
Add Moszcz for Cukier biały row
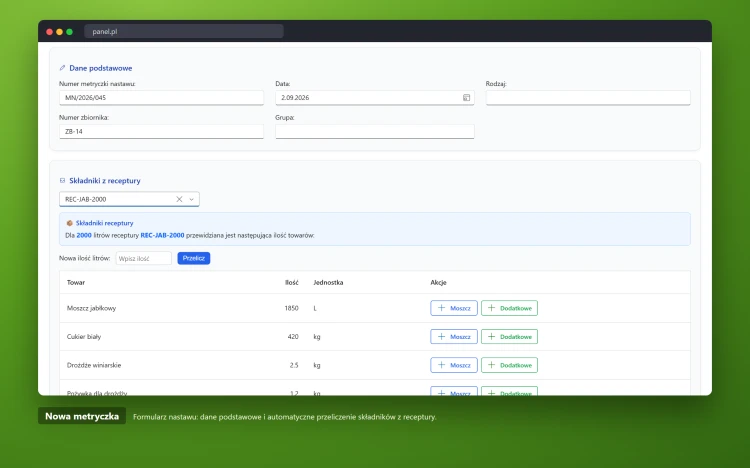454,337
